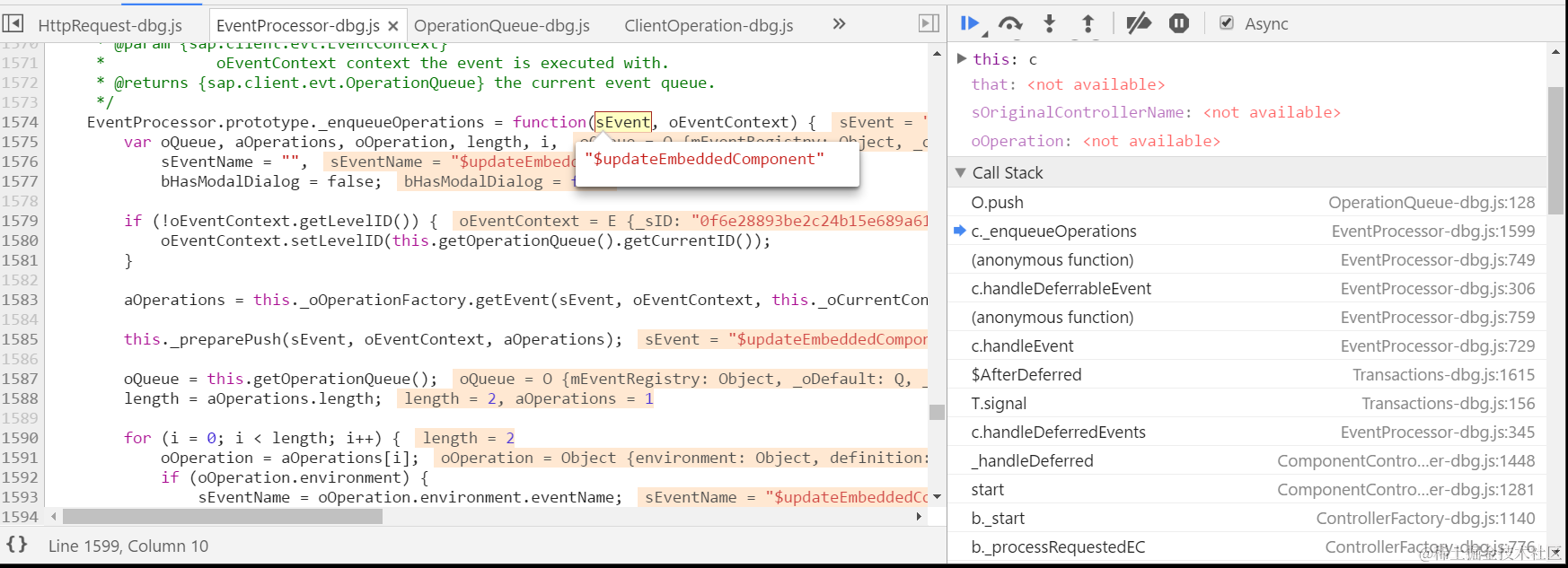Step over next function call
The image size is (1568, 568).
click(1010, 24)
